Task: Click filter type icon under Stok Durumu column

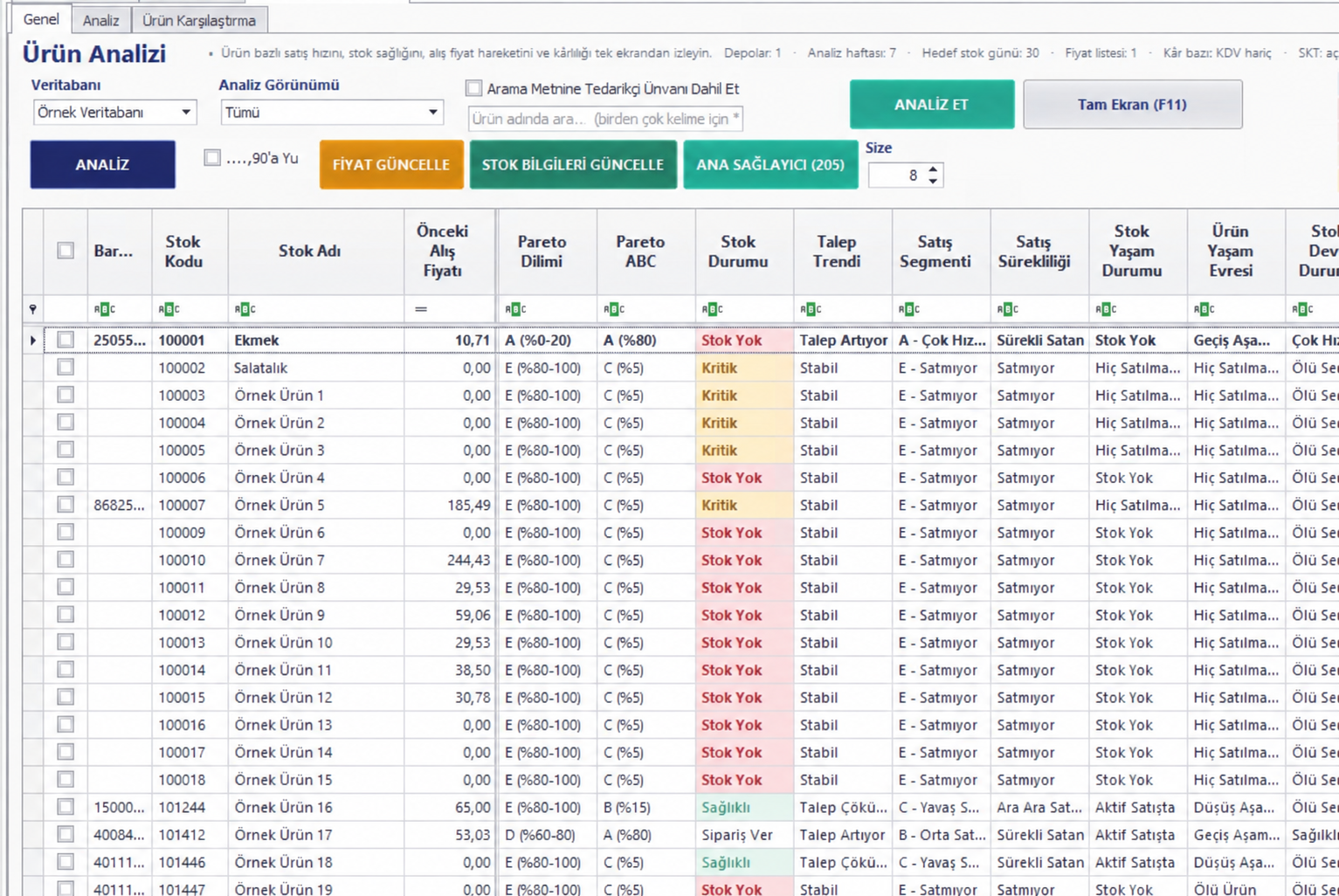Action: [713, 309]
